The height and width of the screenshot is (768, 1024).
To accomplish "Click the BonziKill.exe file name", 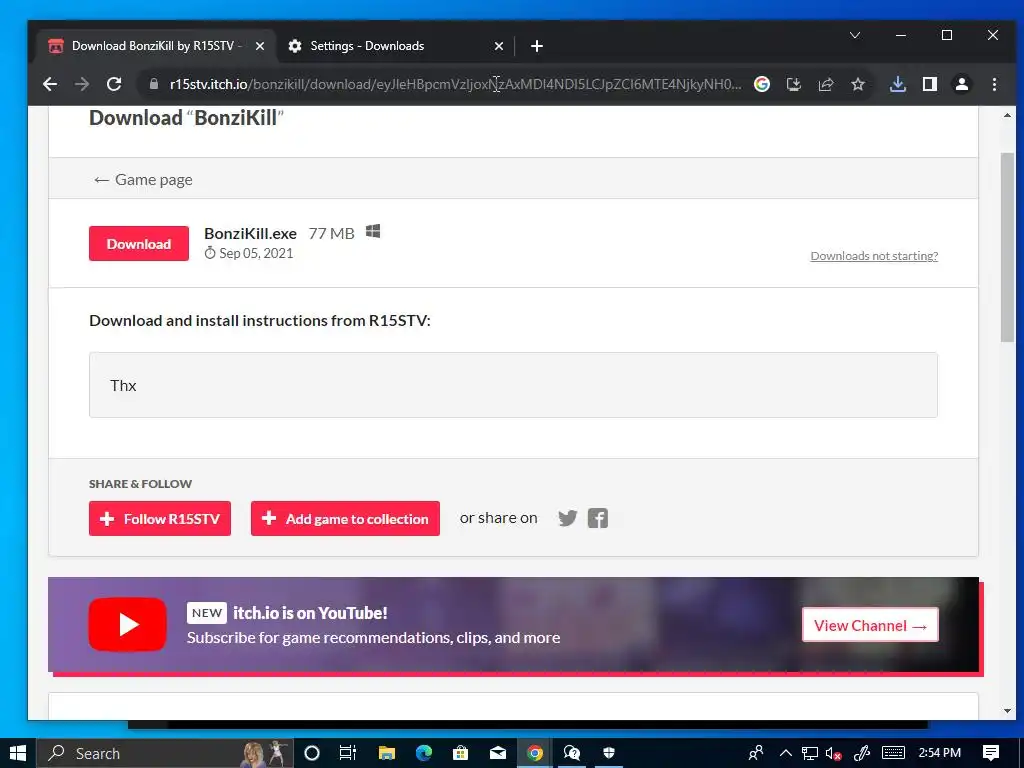I will [250, 234].
